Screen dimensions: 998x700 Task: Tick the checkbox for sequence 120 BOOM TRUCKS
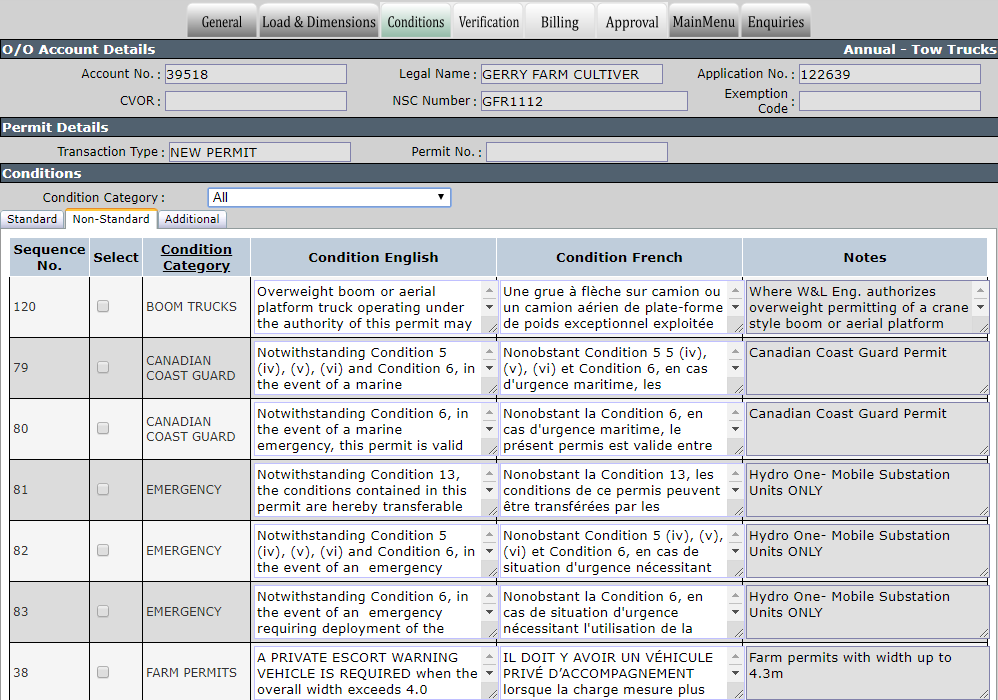click(x=102, y=306)
